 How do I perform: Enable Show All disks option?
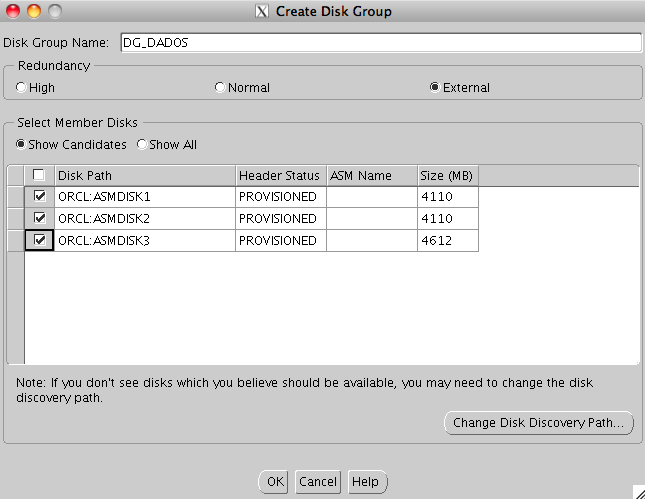pyautogui.click(x=142, y=144)
